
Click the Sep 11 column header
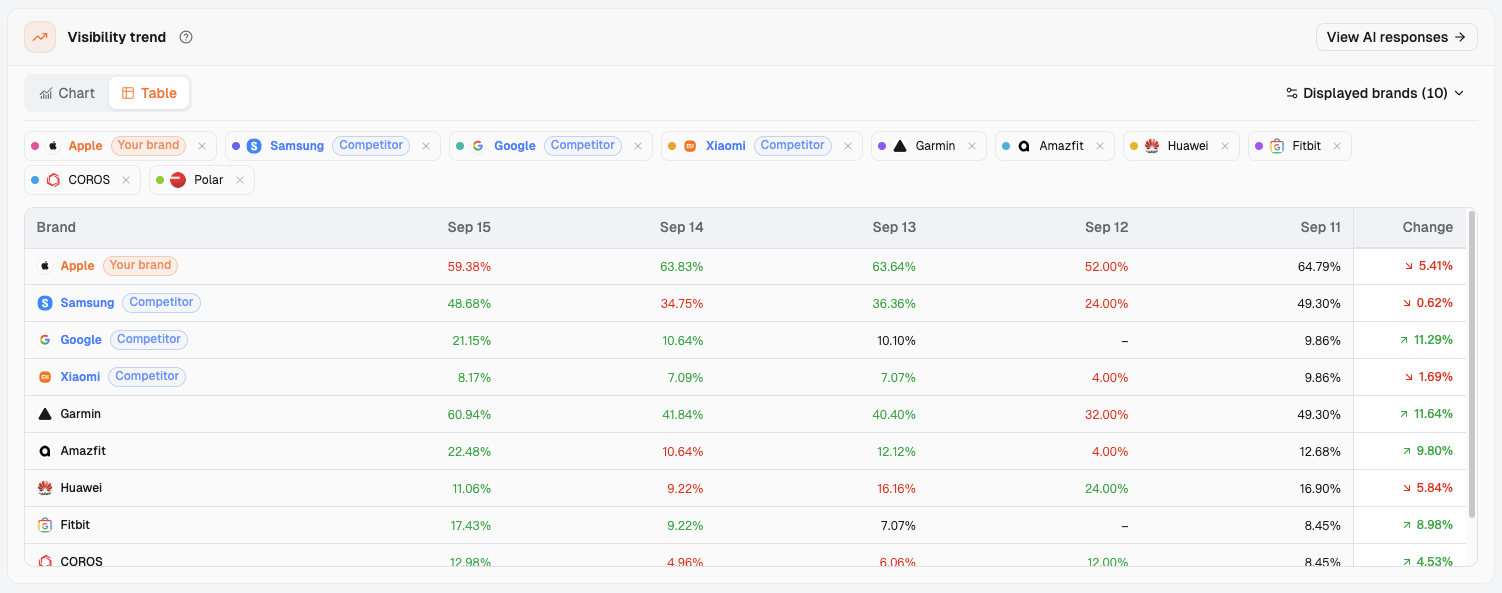point(1320,228)
